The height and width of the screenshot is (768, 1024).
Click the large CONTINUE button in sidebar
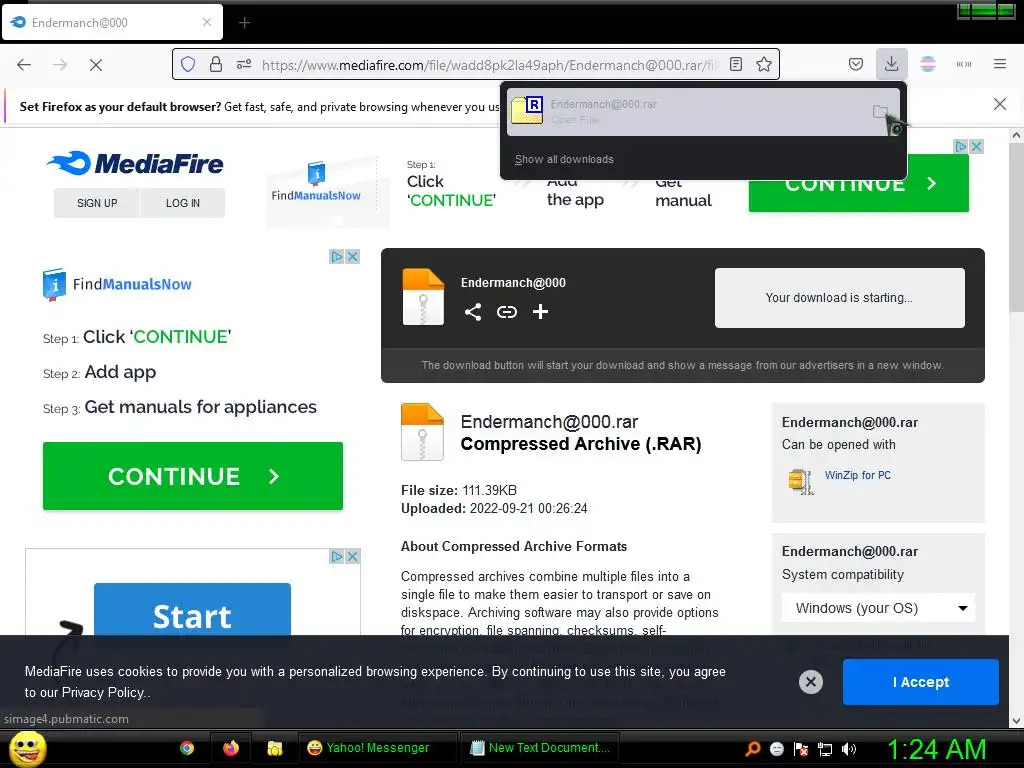click(193, 476)
